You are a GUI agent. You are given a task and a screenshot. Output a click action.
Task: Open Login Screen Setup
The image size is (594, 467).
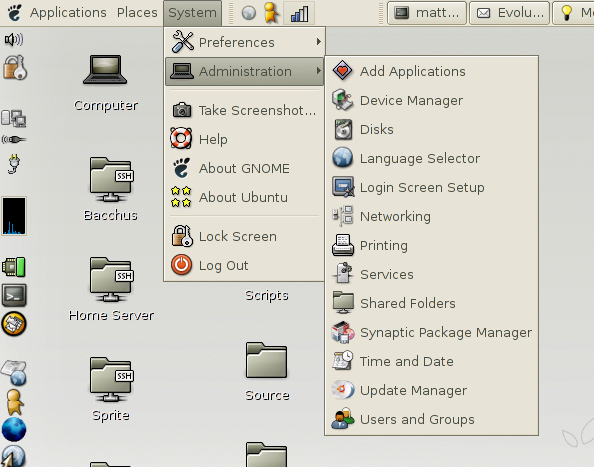(x=431, y=187)
